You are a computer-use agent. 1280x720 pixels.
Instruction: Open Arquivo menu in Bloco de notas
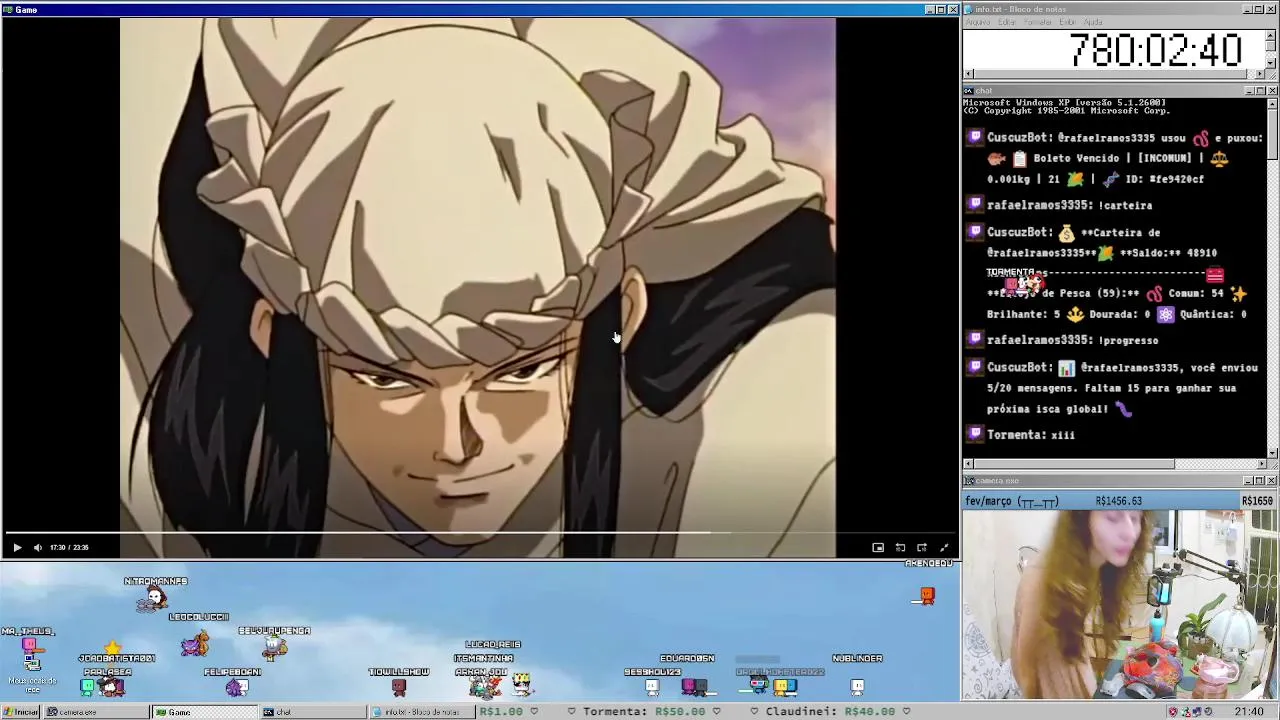tap(977, 22)
